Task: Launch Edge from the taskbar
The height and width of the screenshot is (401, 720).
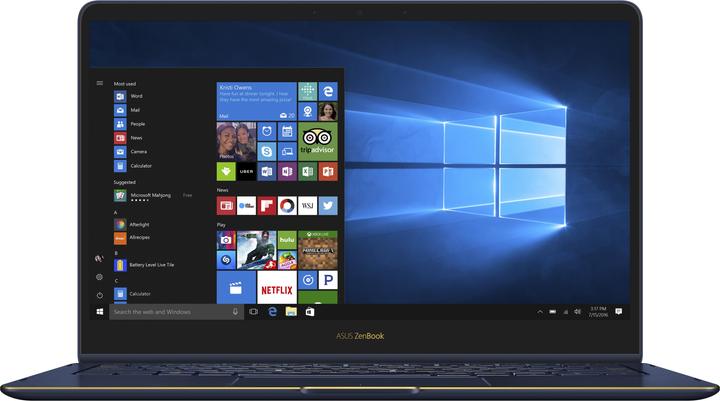Action: click(x=272, y=312)
